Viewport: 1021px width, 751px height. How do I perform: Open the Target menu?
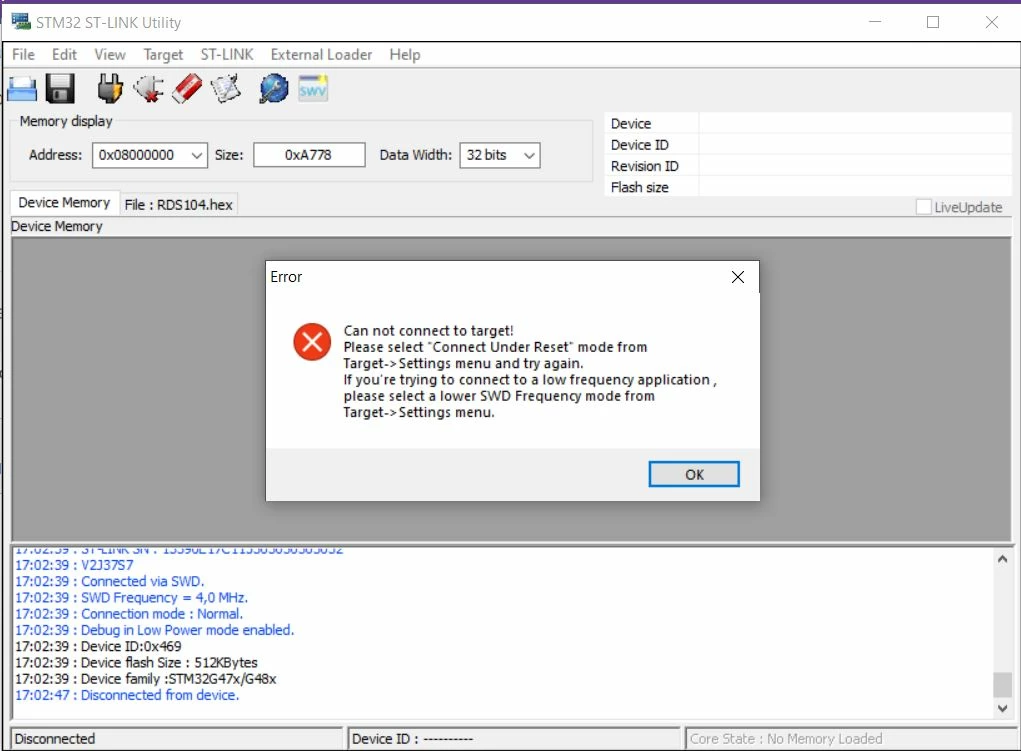pos(163,55)
